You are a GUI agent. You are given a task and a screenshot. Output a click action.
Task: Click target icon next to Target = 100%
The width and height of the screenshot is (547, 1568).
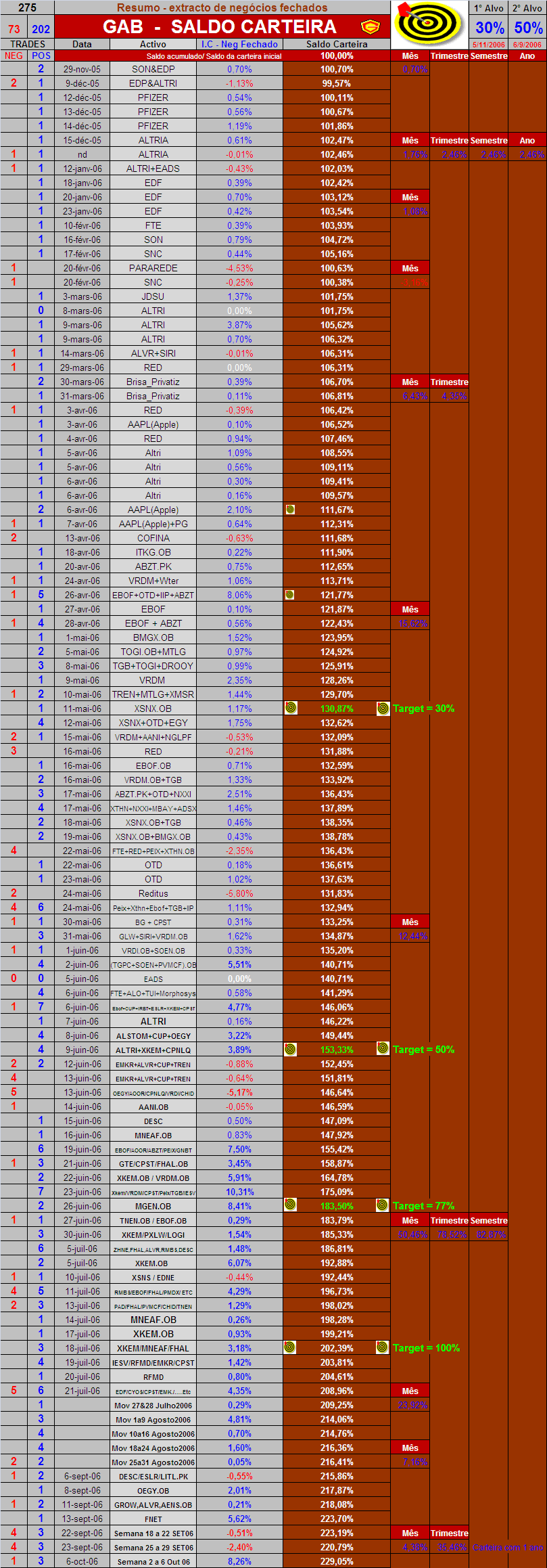pos(383,1347)
